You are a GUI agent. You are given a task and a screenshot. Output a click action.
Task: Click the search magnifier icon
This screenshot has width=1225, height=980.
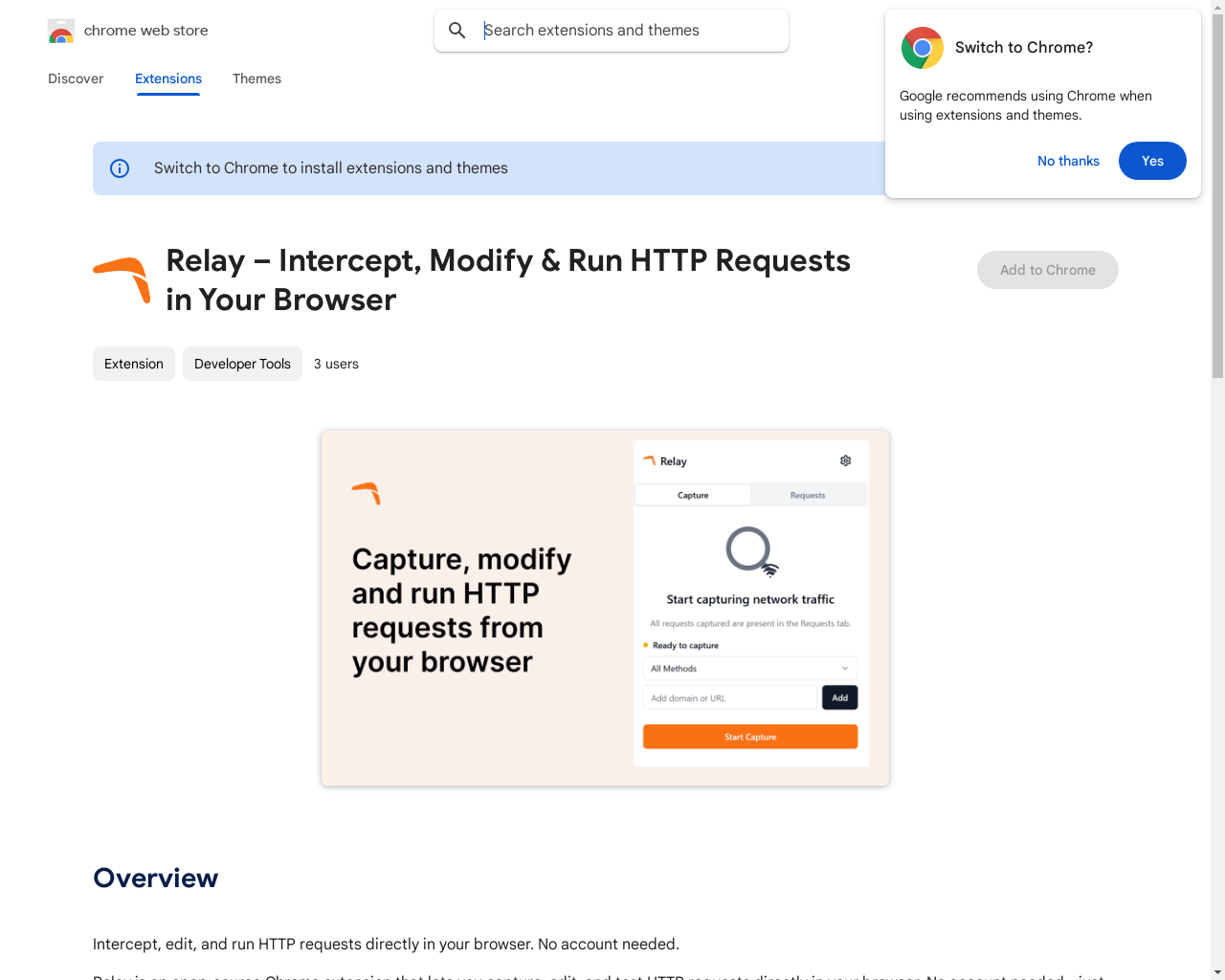tap(457, 31)
